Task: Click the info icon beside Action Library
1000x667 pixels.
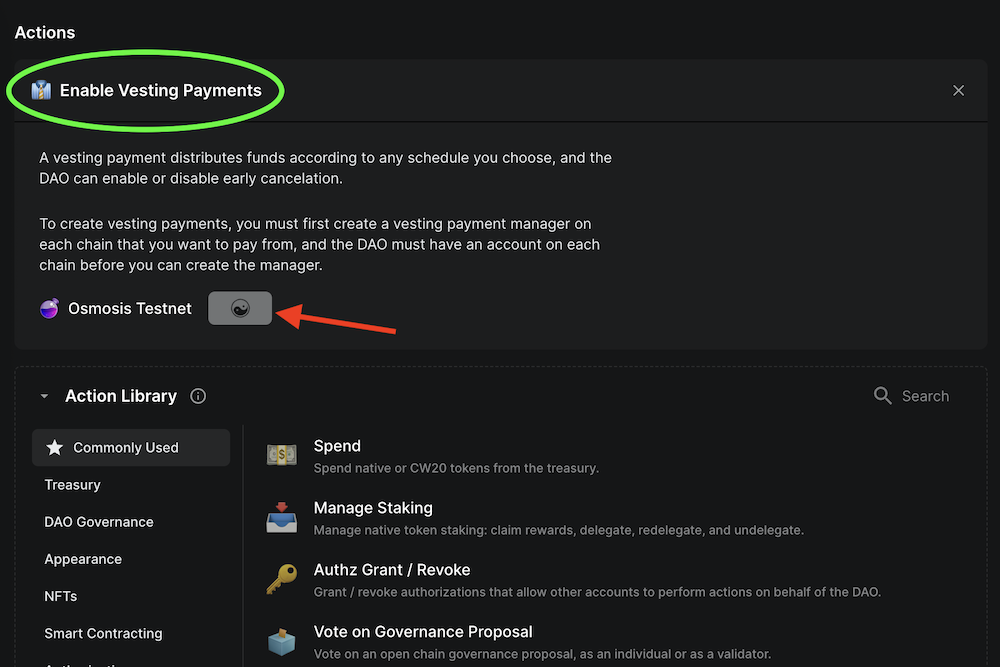Action: click(x=198, y=396)
